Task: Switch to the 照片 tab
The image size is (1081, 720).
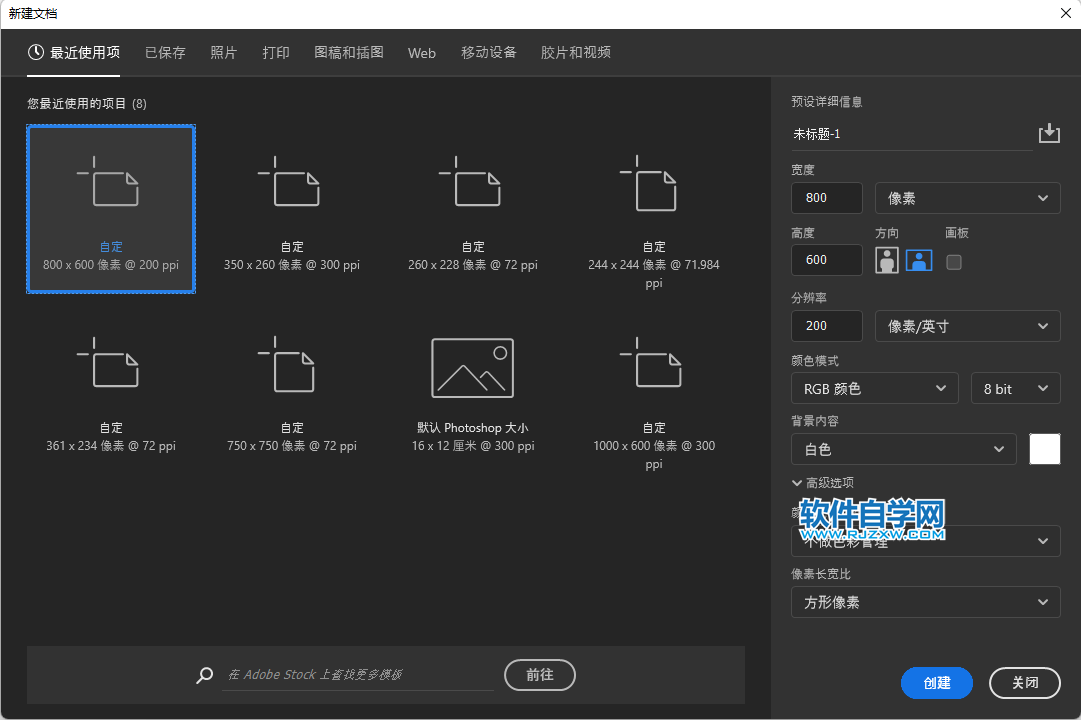Action: pyautogui.click(x=223, y=52)
